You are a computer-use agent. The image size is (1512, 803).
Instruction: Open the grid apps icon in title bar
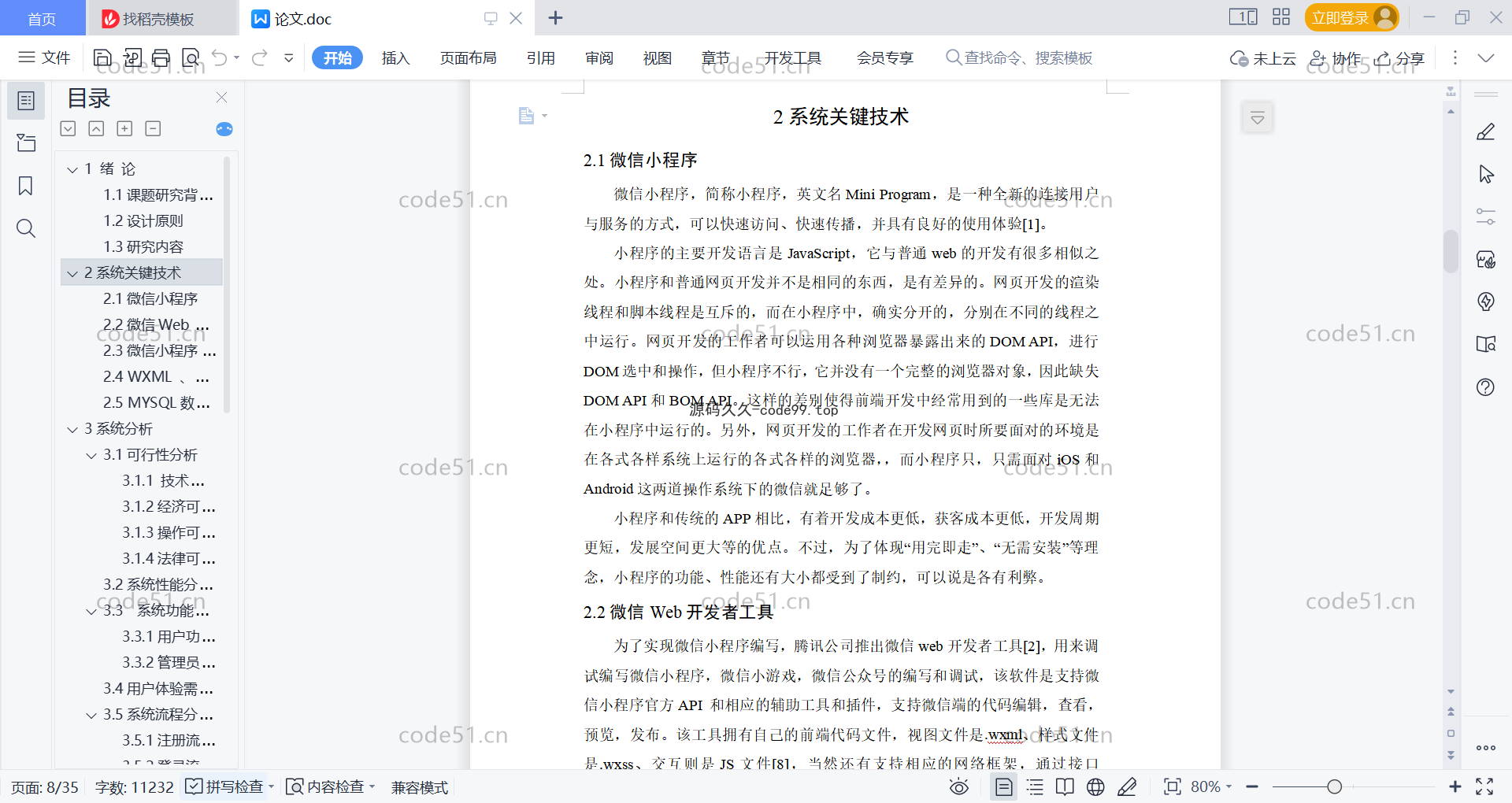point(1281,17)
